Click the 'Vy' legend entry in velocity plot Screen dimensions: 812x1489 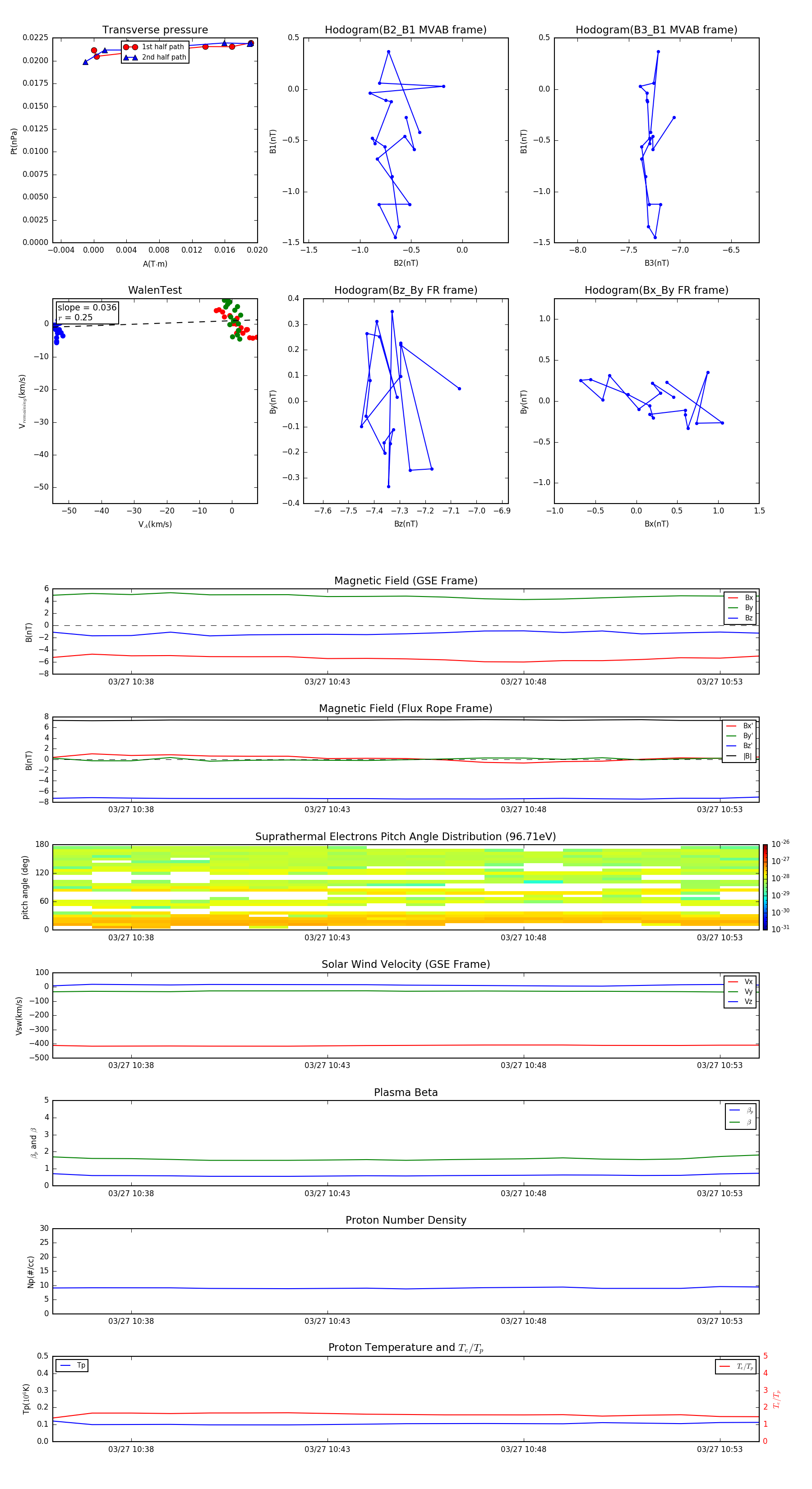click(740, 991)
